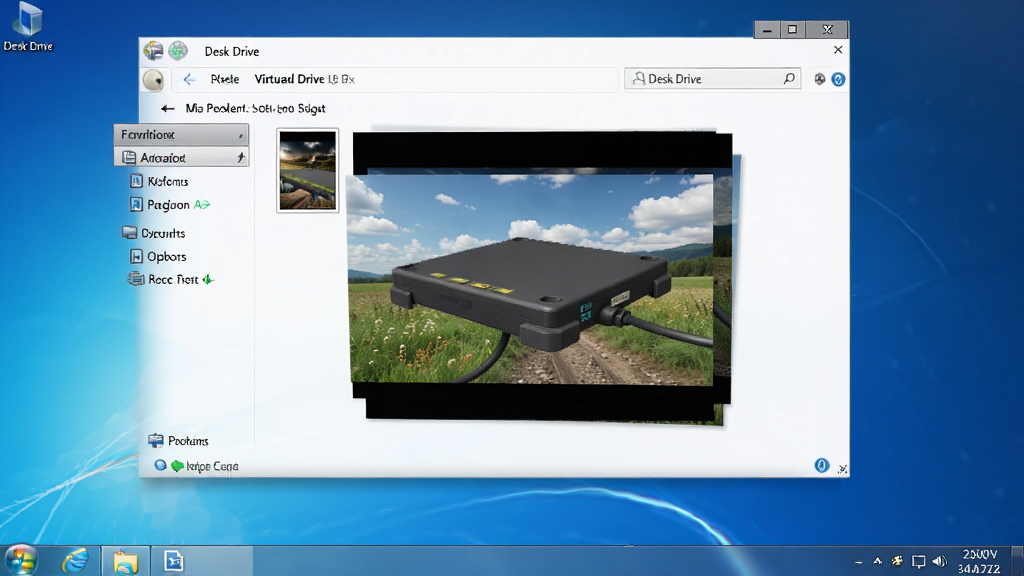Open help via blue question mark icon
Screen dimensions: 1024x576
839,79
